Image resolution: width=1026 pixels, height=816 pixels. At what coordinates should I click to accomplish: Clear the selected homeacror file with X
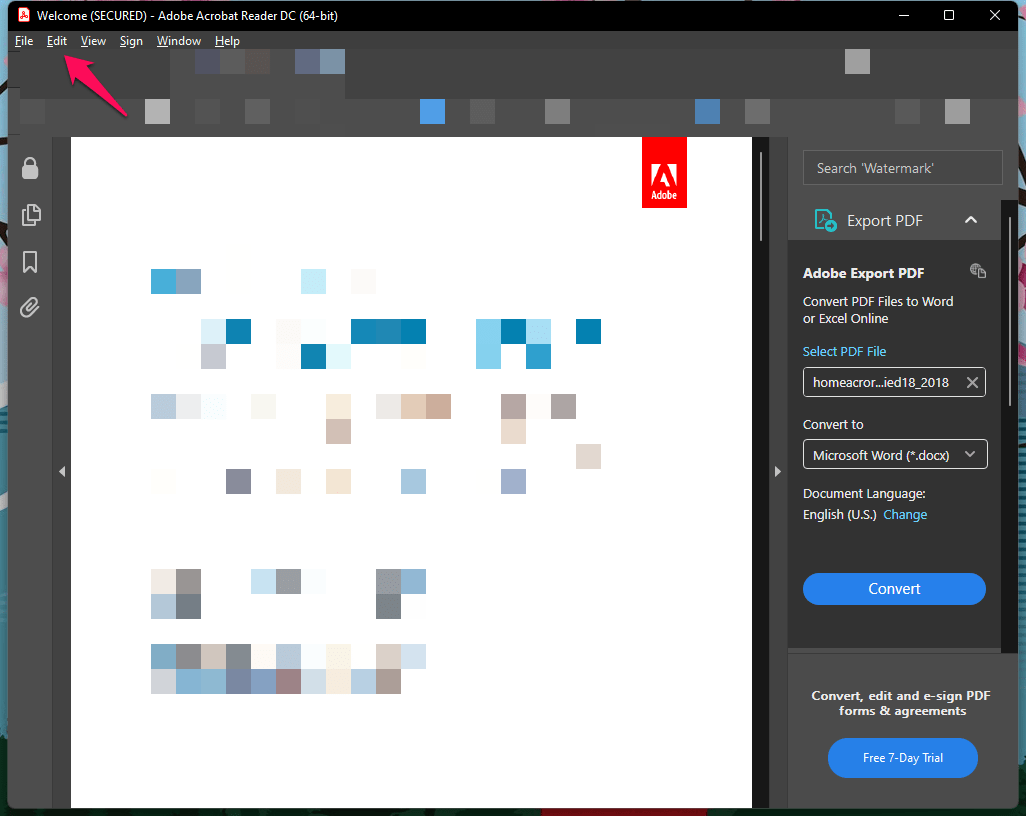pos(971,382)
